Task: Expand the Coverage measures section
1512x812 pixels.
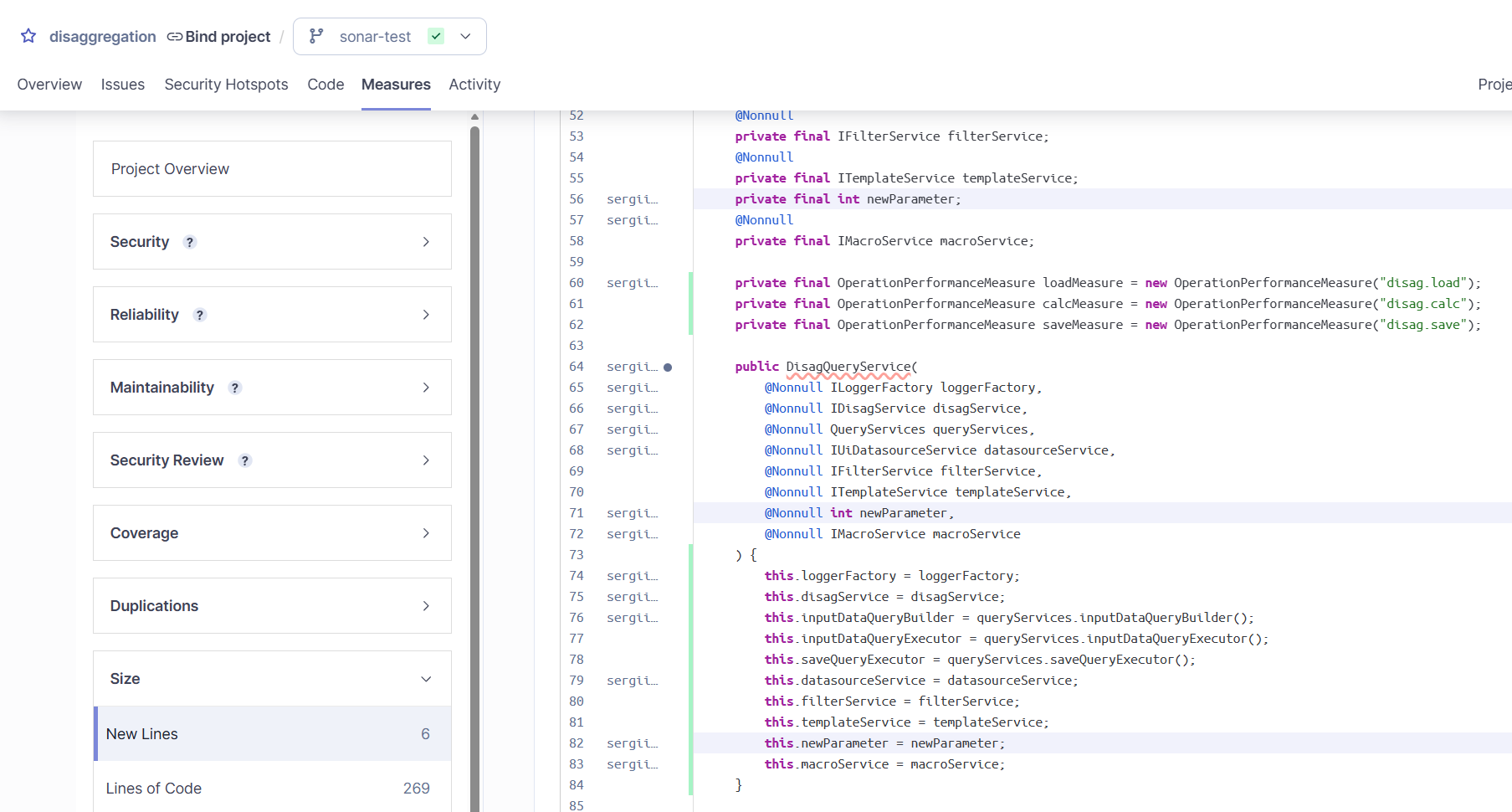Action: 272,533
